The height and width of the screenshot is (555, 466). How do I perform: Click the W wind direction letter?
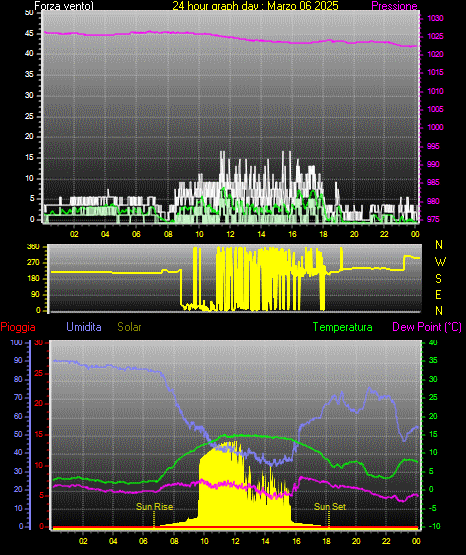click(x=440, y=262)
